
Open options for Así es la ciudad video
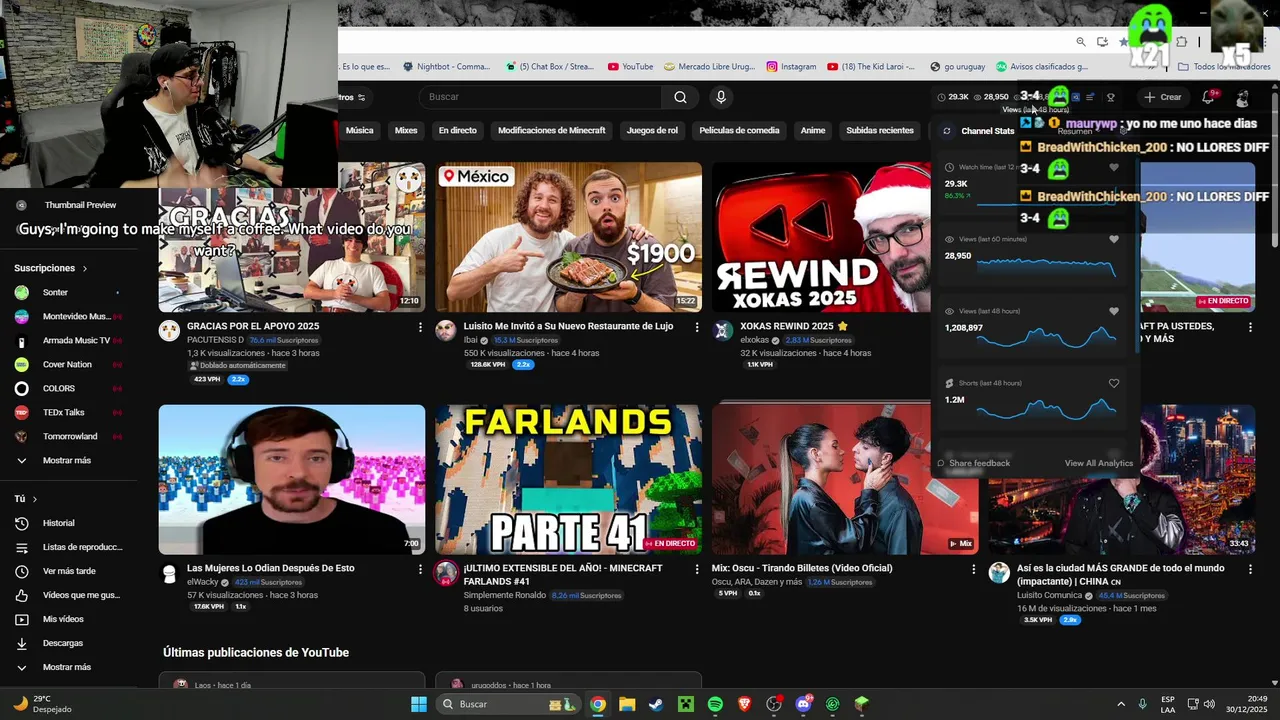click(x=1250, y=569)
